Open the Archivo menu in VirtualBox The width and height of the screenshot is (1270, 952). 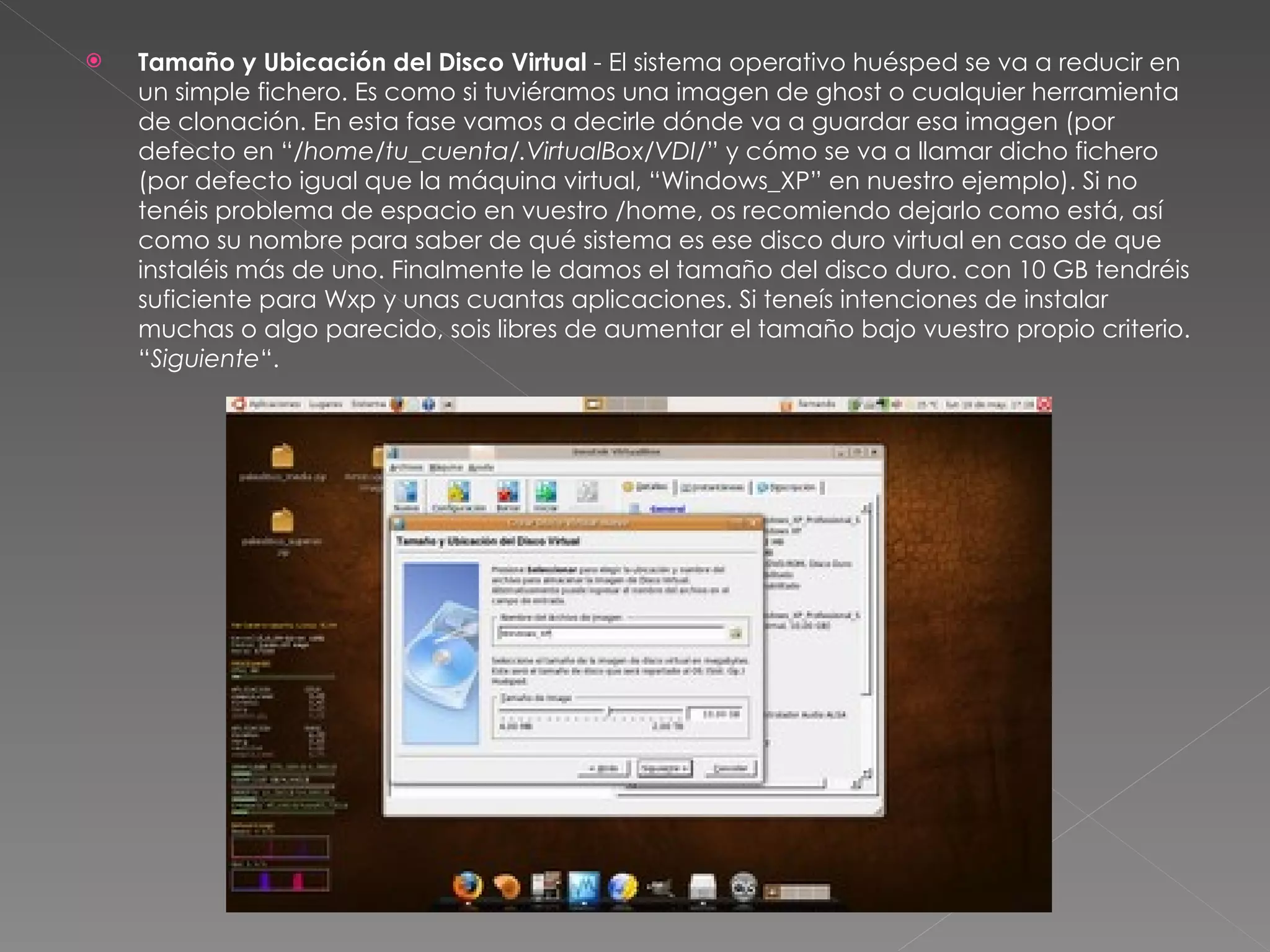(x=406, y=467)
